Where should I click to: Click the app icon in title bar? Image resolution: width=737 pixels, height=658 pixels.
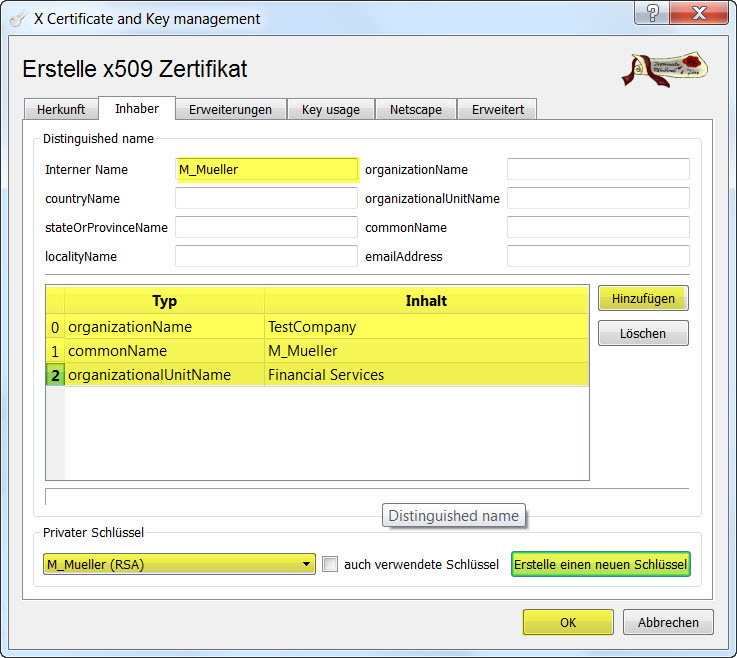pos(17,18)
